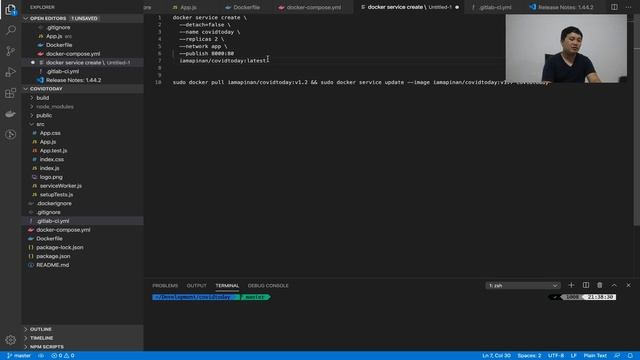Open the Output panel tab
Screen dimensions: 640x360
196,286
